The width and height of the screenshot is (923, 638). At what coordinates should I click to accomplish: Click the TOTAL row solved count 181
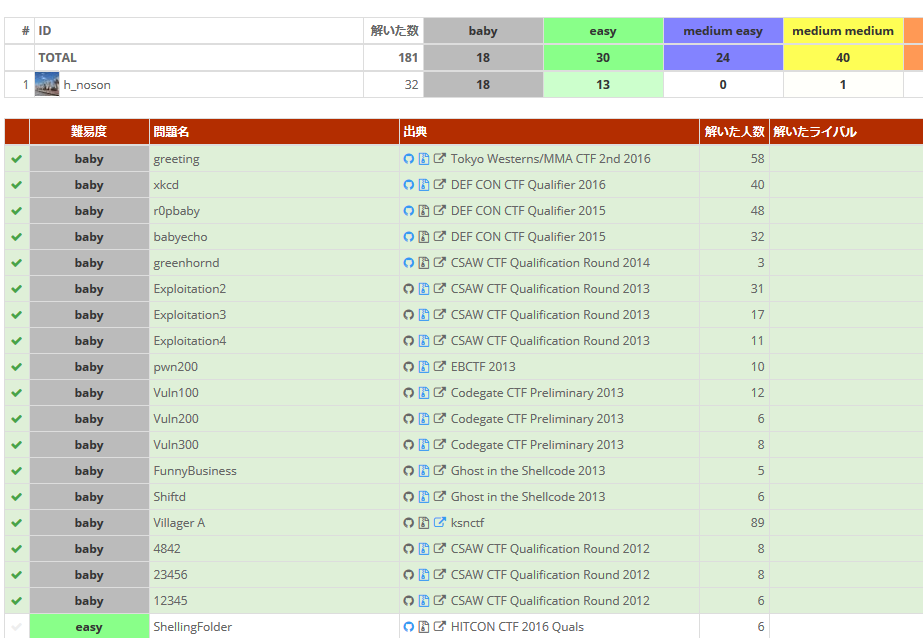408,58
